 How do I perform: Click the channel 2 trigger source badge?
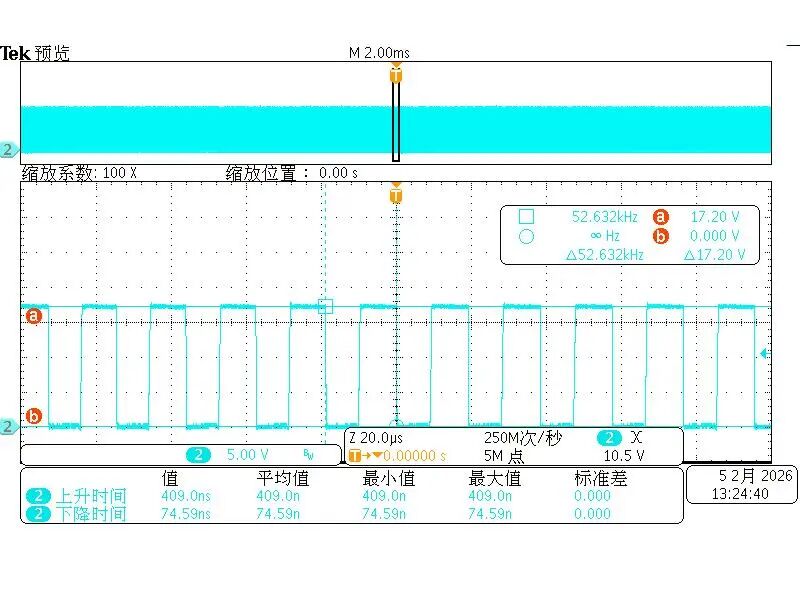pos(609,438)
